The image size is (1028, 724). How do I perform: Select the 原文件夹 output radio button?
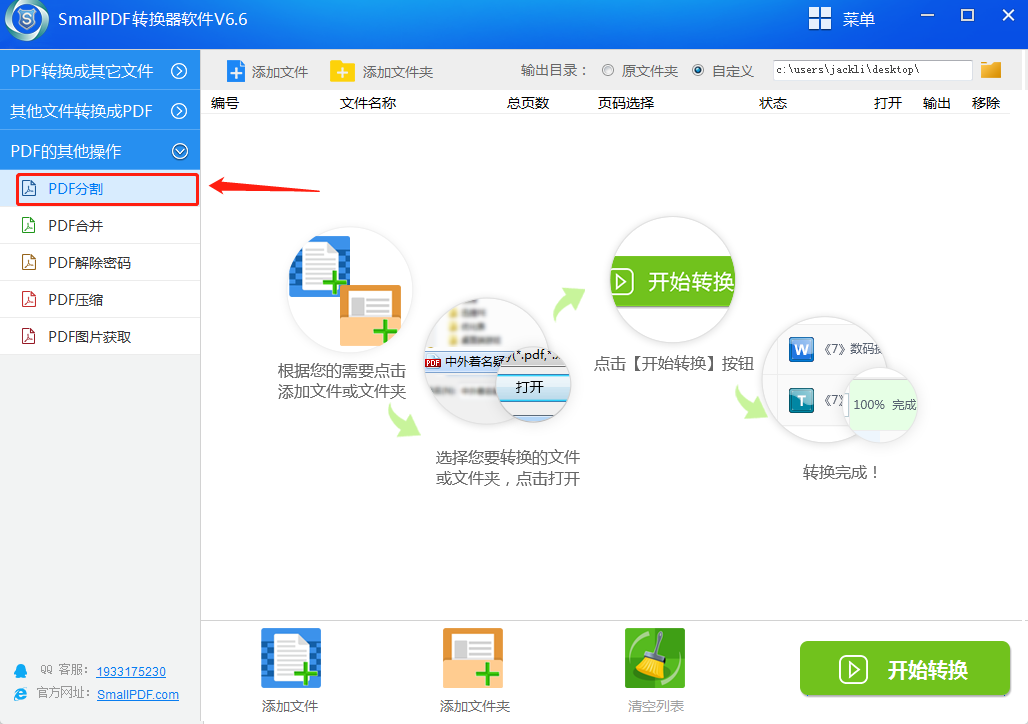pos(608,71)
